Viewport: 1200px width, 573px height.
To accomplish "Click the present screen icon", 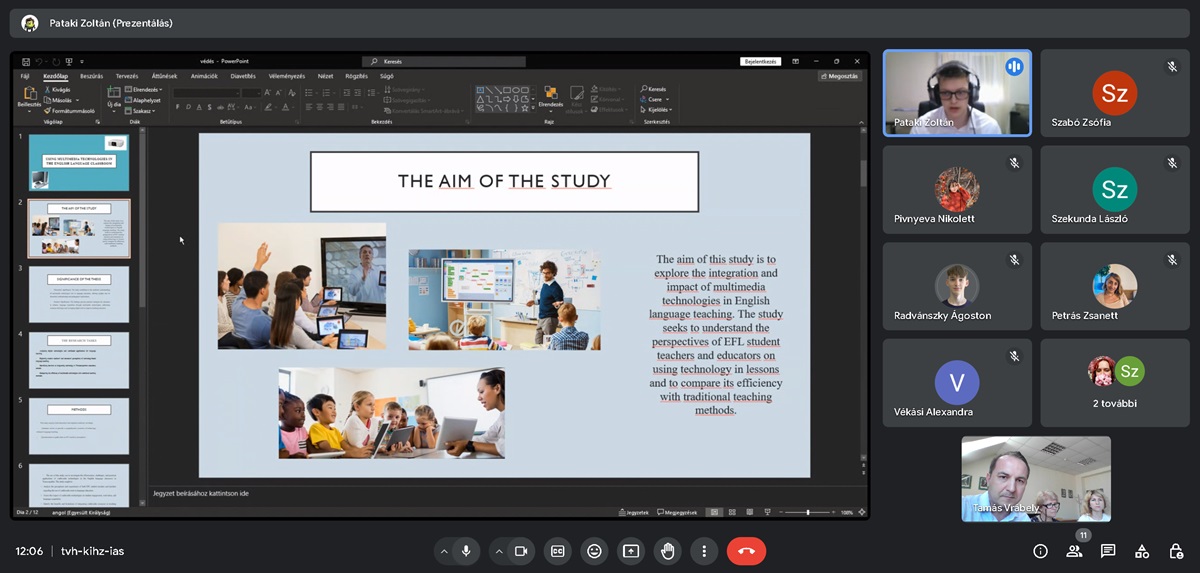I will click(631, 551).
